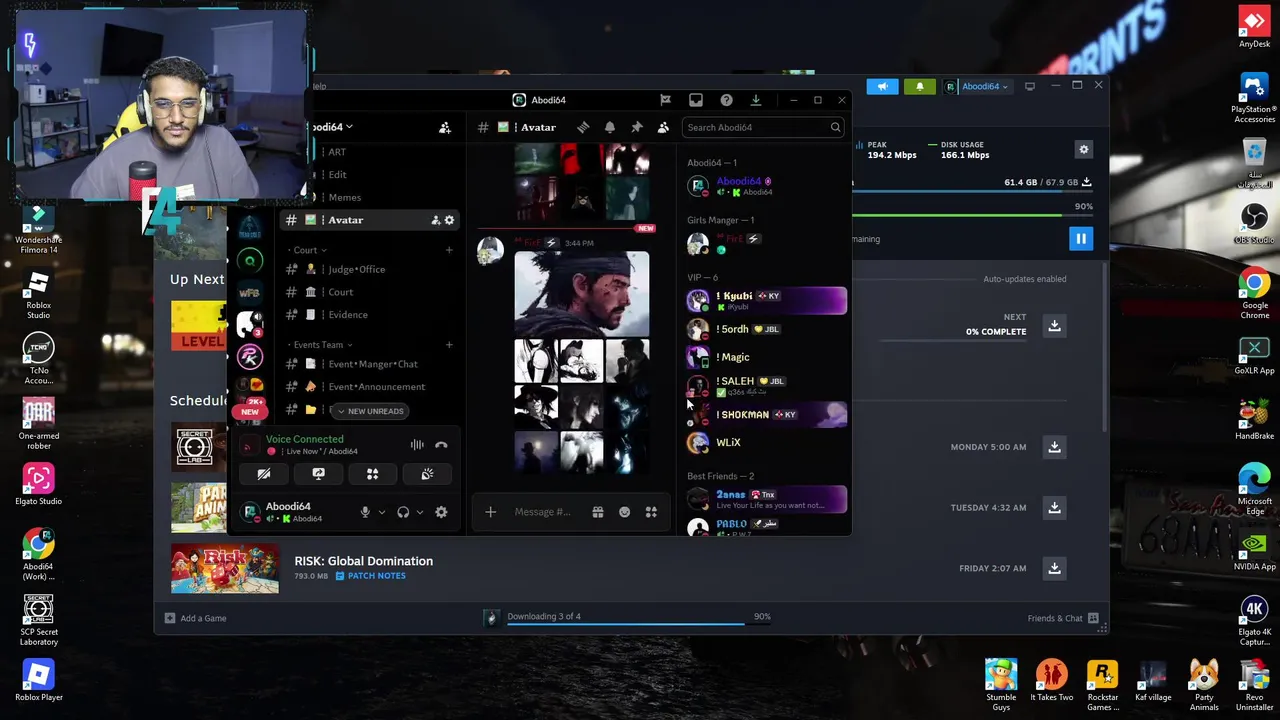Toggle noise suppression waveform icon
Image resolution: width=1280 pixels, height=720 pixels.
coord(417,445)
